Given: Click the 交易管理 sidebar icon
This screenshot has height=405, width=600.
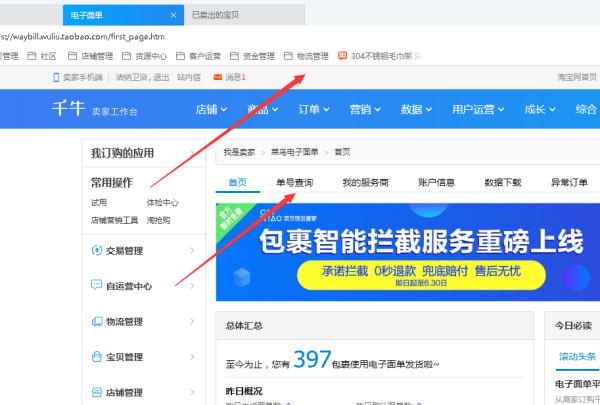Looking at the screenshot, I should (x=96, y=250).
